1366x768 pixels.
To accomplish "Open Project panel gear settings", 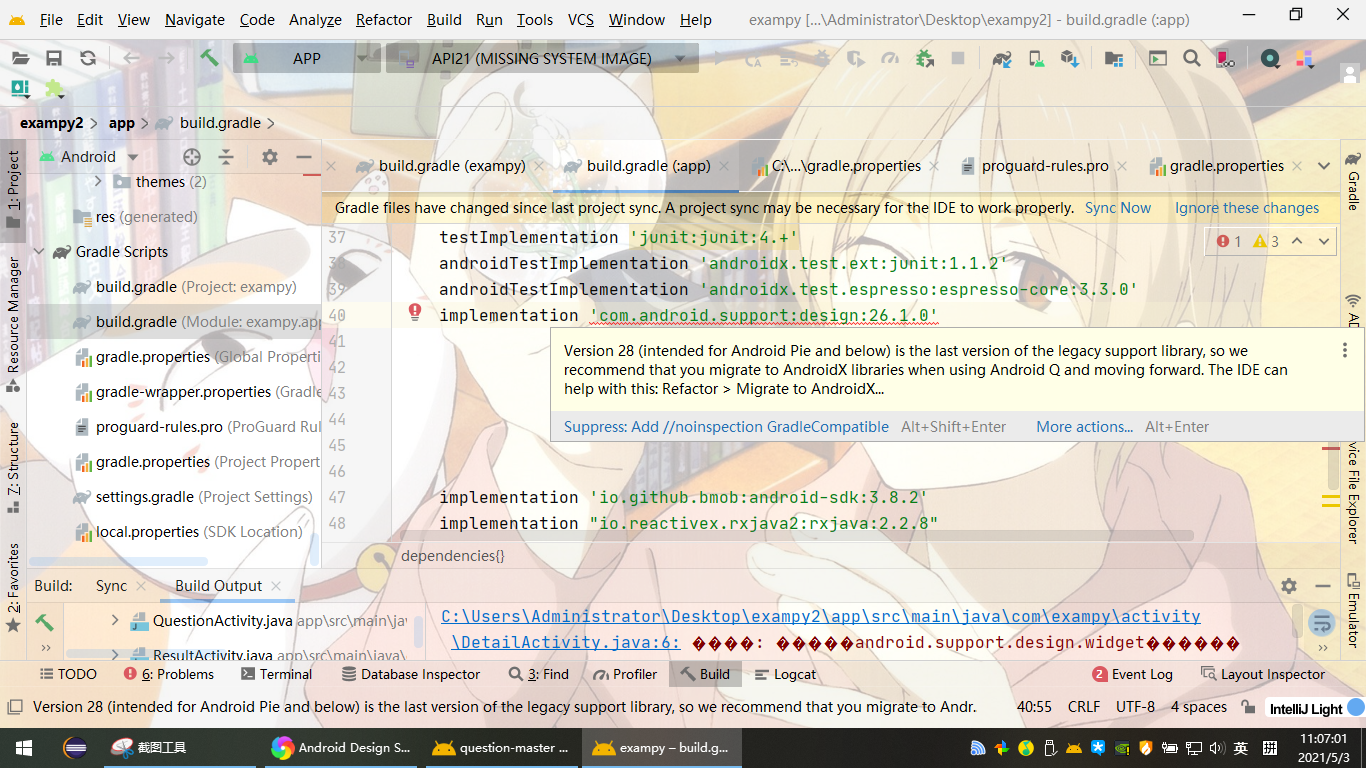I will click(269, 157).
